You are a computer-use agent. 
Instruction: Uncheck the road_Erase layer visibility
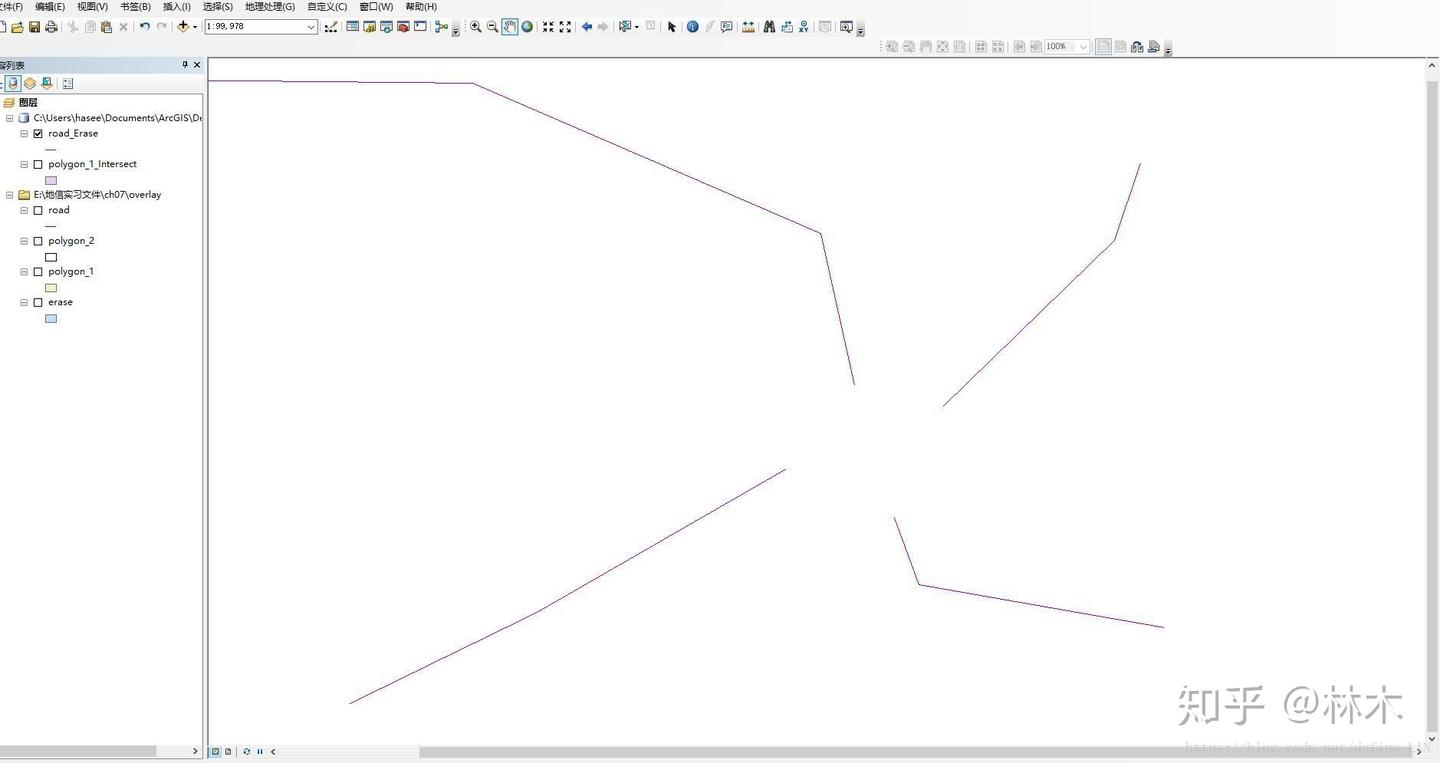(38, 133)
